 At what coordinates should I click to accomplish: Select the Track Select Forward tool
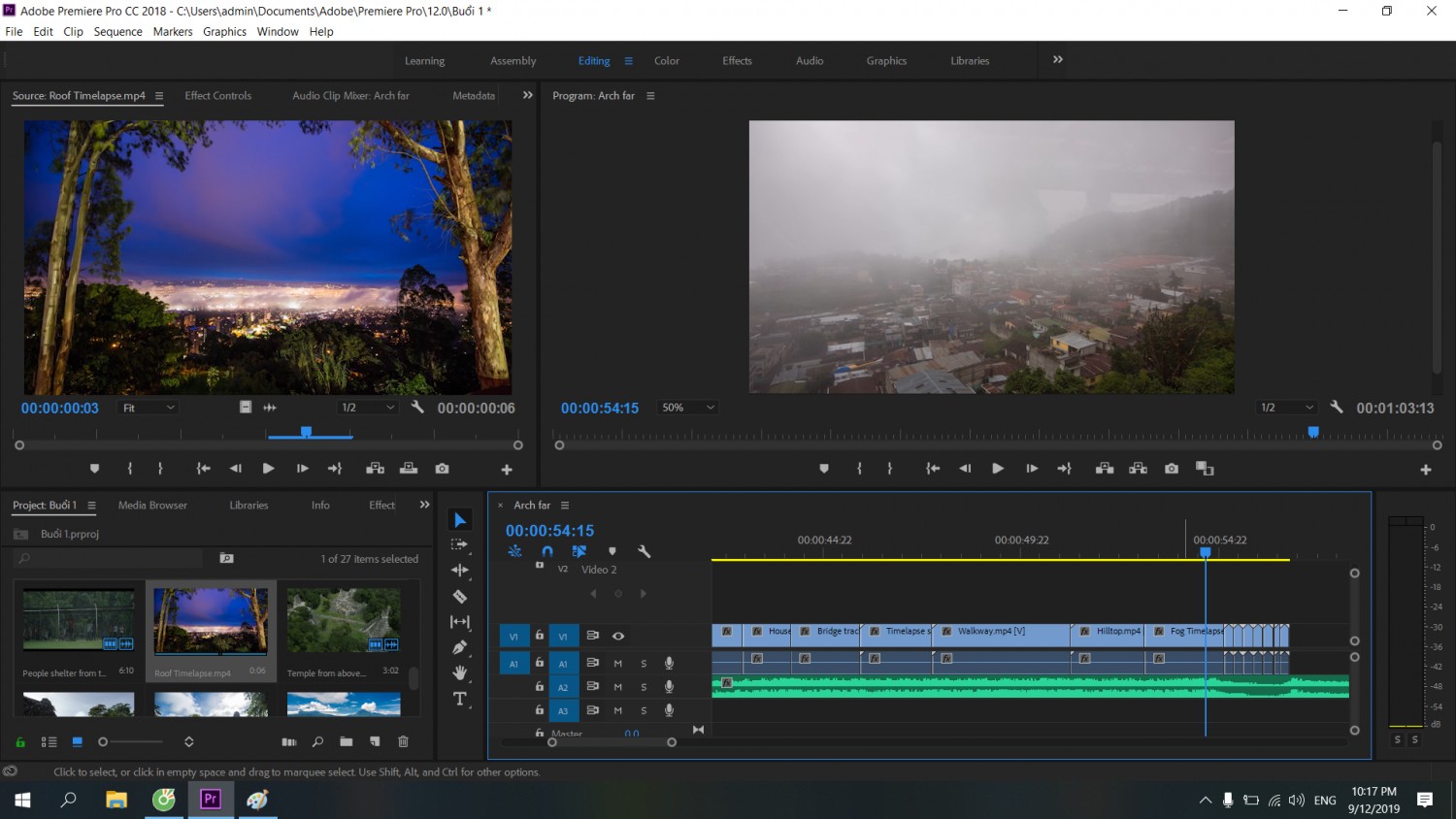coord(460,544)
